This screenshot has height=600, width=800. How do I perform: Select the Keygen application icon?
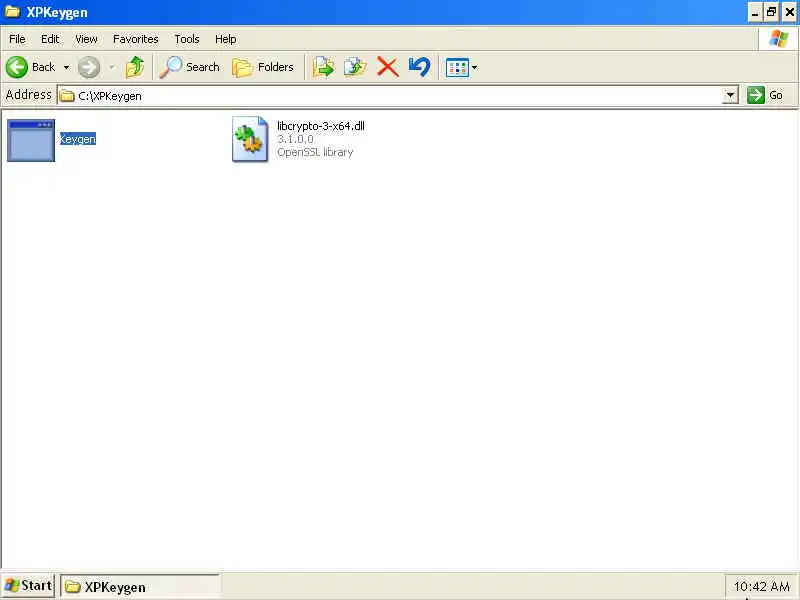point(31,140)
